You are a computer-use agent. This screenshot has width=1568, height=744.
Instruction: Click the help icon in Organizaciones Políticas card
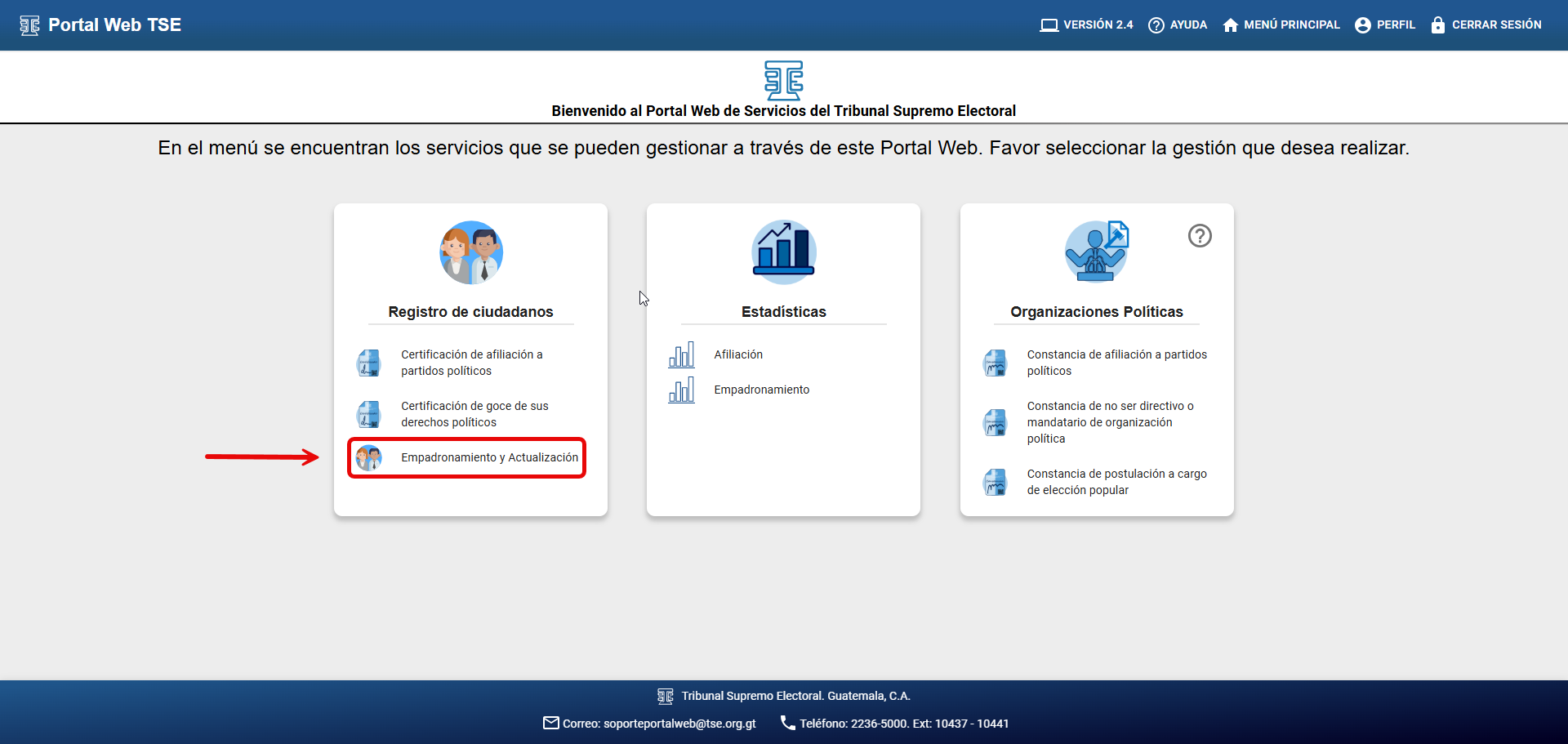click(1200, 236)
